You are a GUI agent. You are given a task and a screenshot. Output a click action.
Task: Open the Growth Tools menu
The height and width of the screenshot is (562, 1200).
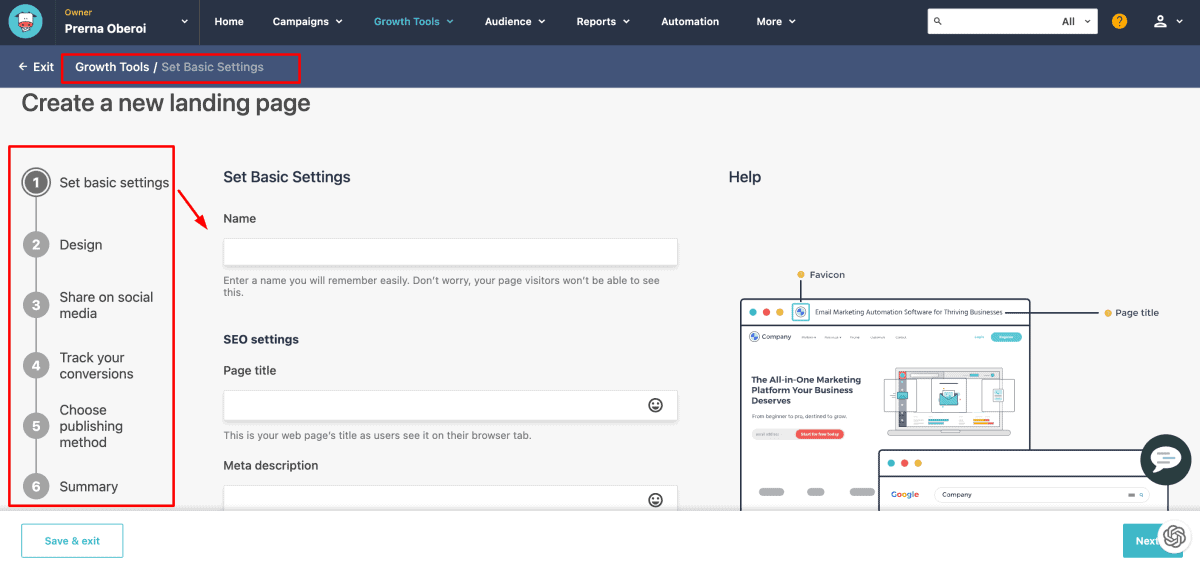(413, 21)
